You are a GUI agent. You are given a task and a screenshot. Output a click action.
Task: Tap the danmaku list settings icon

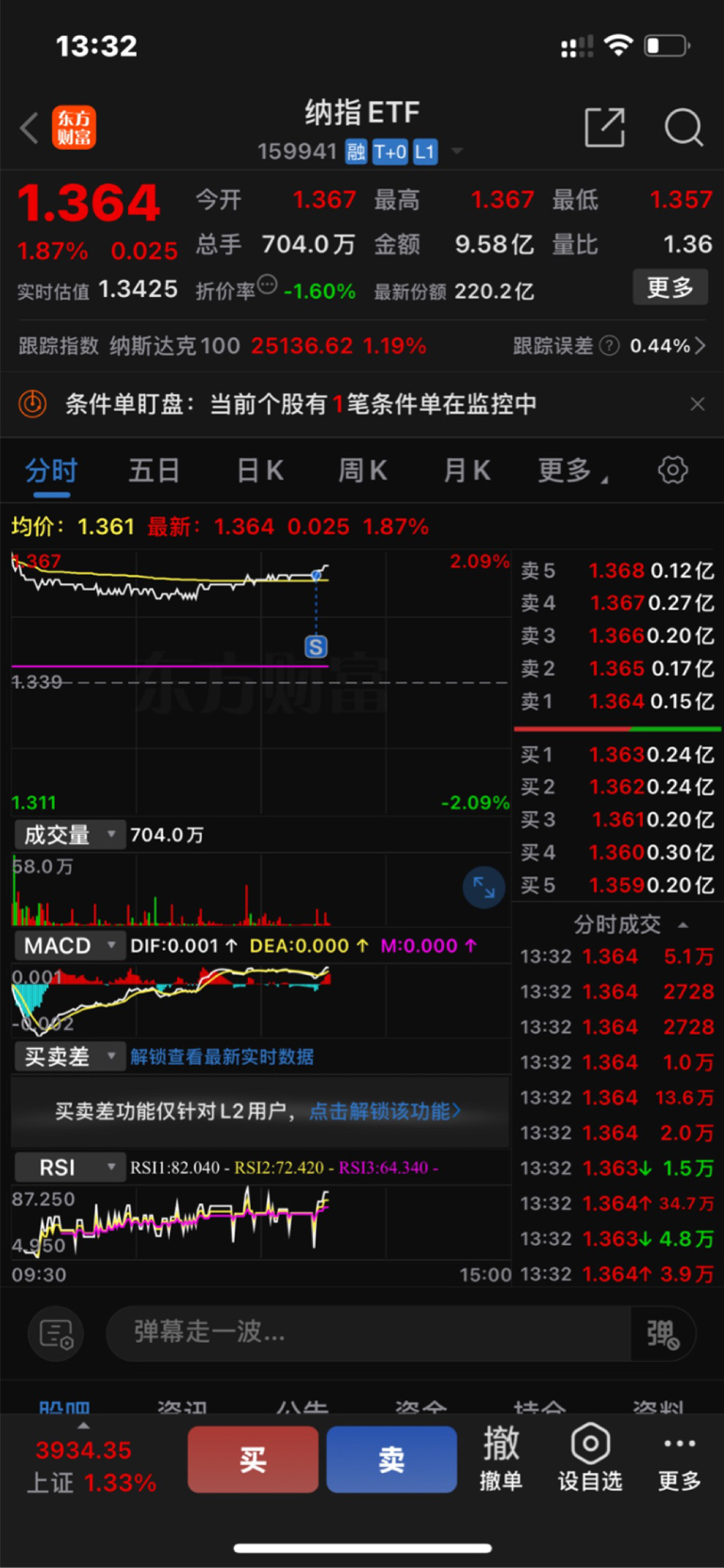[57, 1333]
